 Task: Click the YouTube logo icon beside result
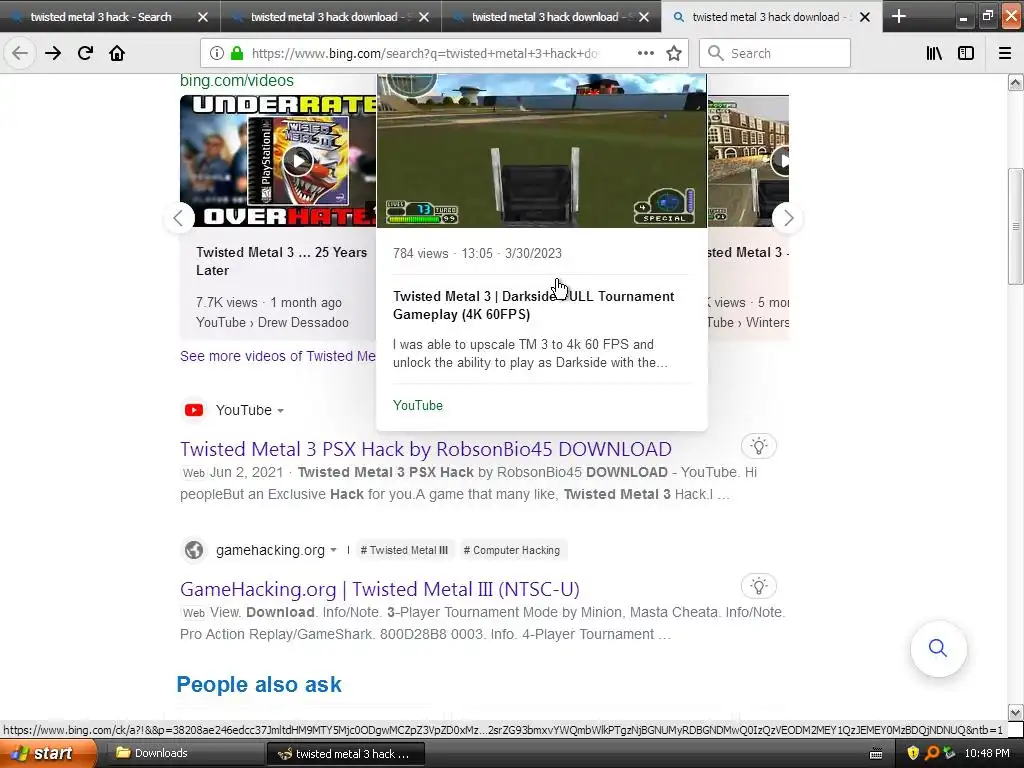coord(194,410)
